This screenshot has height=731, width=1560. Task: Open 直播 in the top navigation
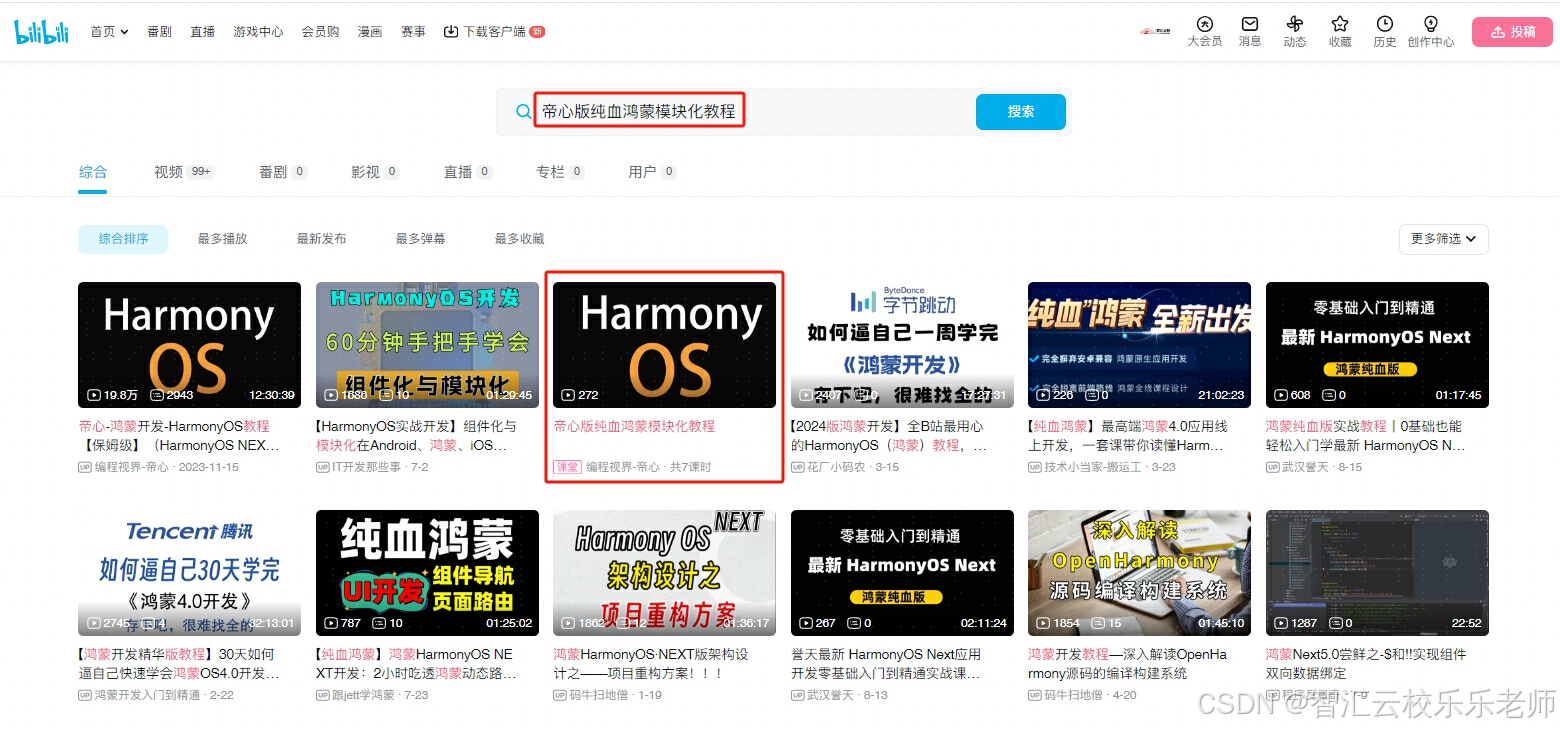pyautogui.click(x=203, y=32)
